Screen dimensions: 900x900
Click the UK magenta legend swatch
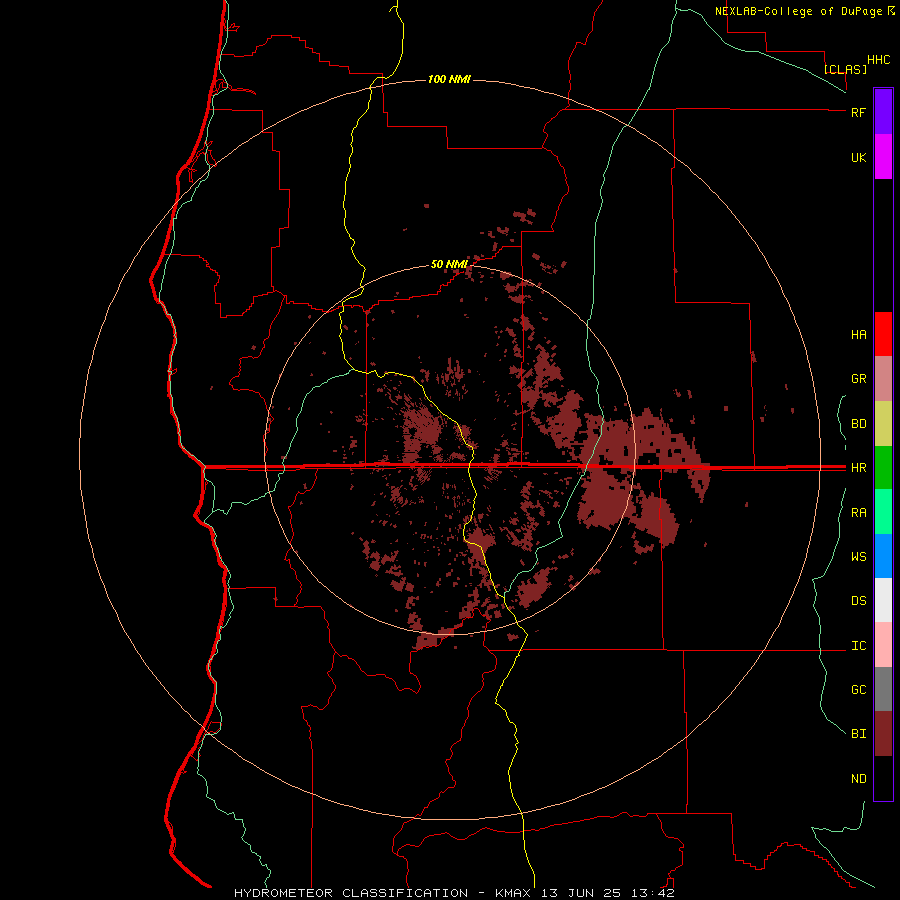click(x=883, y=157)
